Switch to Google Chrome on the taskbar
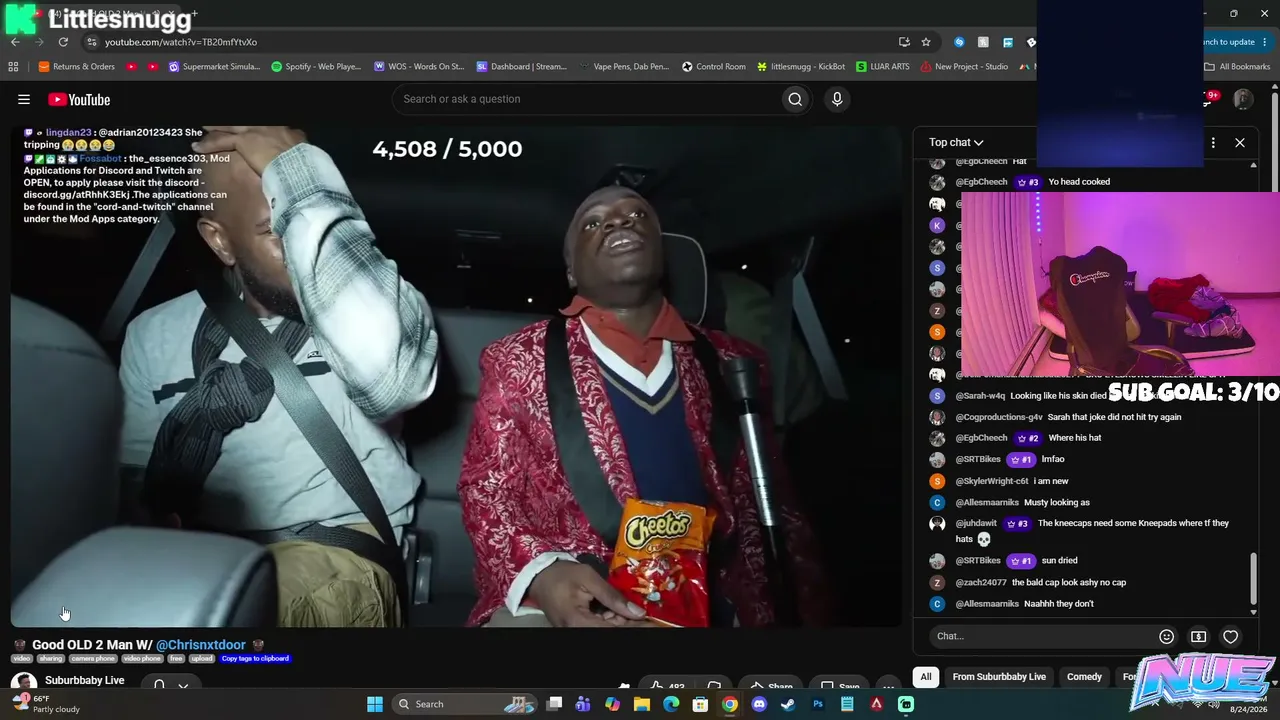1280x720 pixels. click(x=730, y=704)
